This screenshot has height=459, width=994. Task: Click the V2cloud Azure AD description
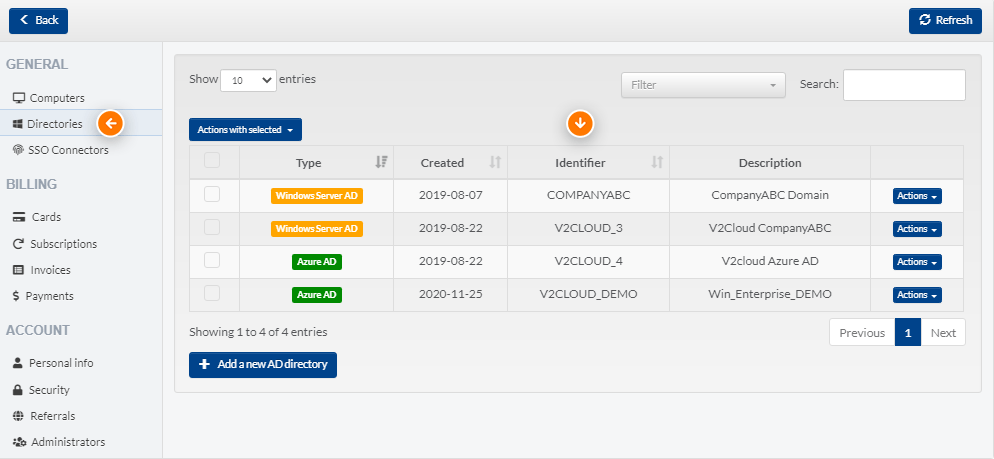click(770, 261)
